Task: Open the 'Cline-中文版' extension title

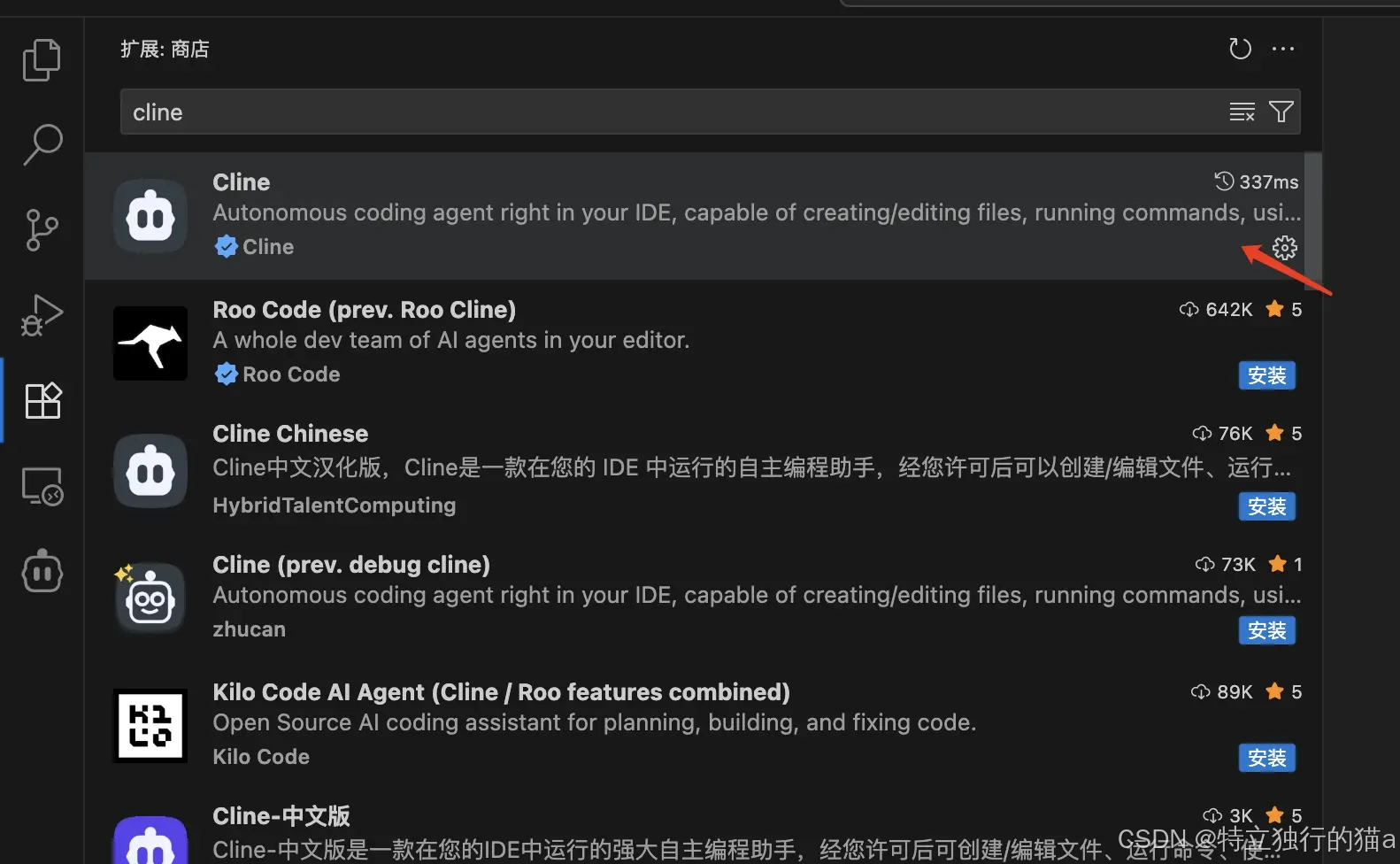Action: click(281, 815)
